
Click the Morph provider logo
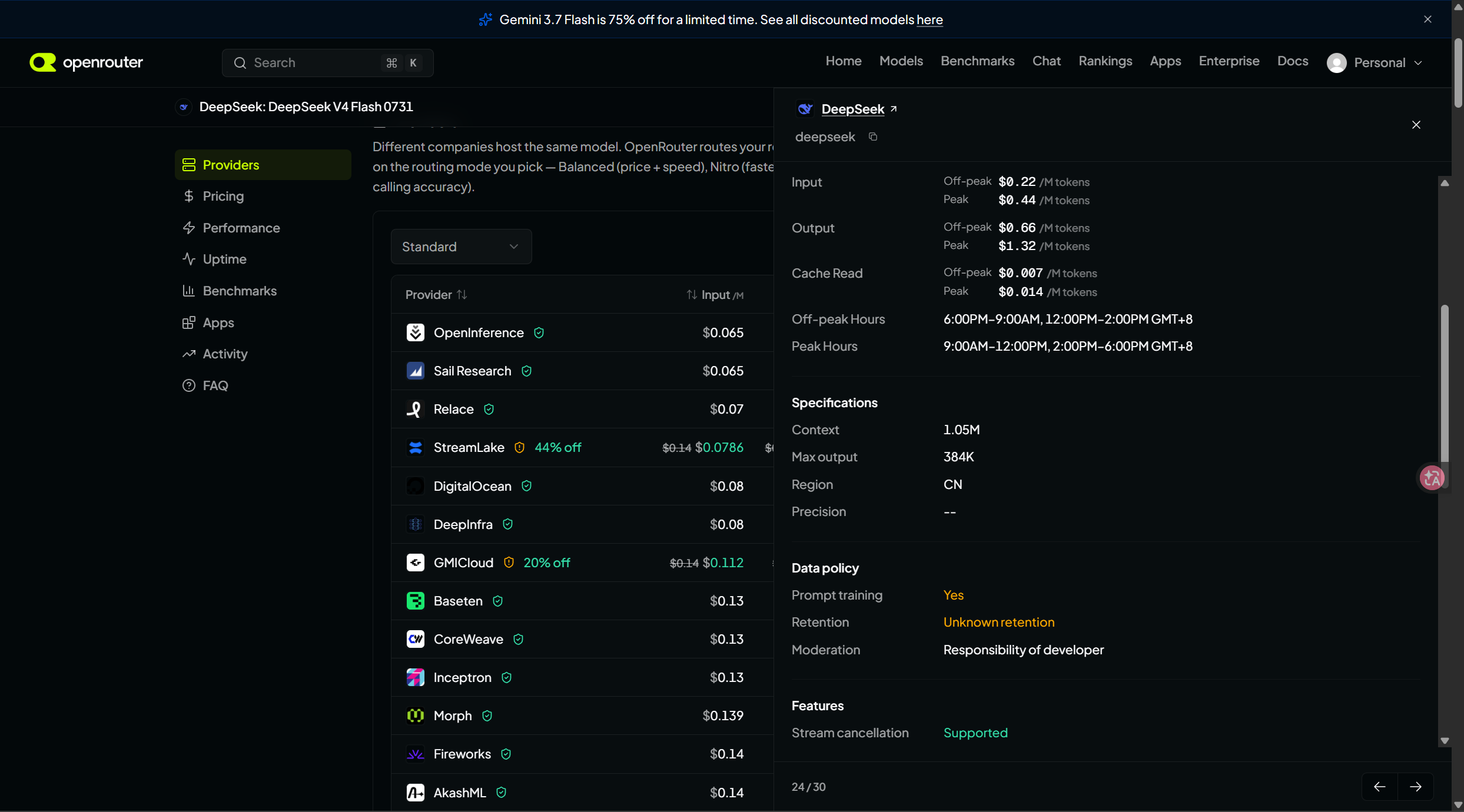[x=416, y=716]
